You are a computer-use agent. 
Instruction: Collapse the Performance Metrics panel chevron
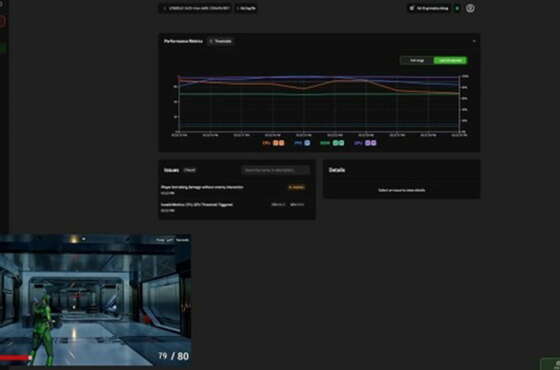click(x=474, y=41)
